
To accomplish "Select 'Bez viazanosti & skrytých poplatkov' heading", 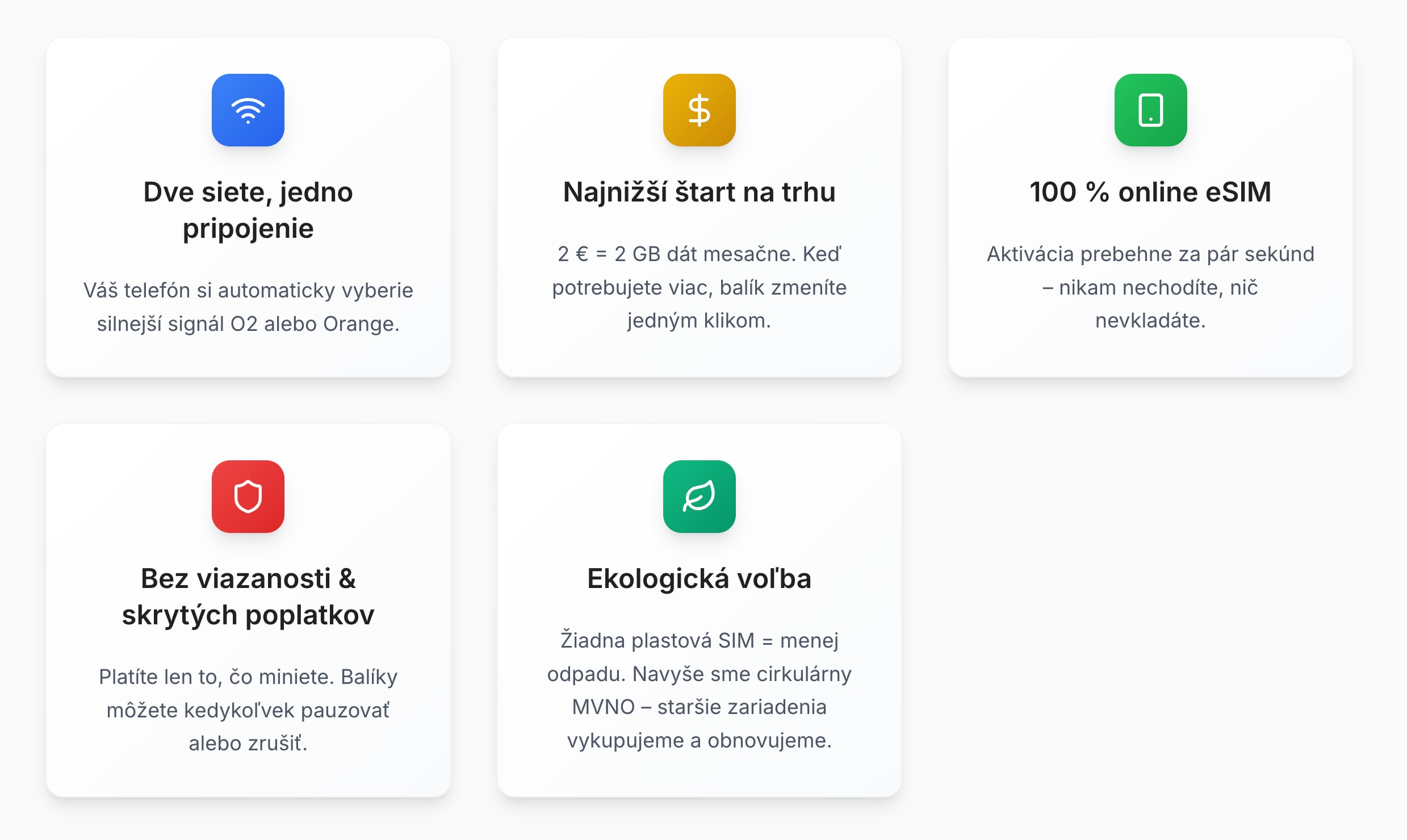I will click(x=248, y=597).
